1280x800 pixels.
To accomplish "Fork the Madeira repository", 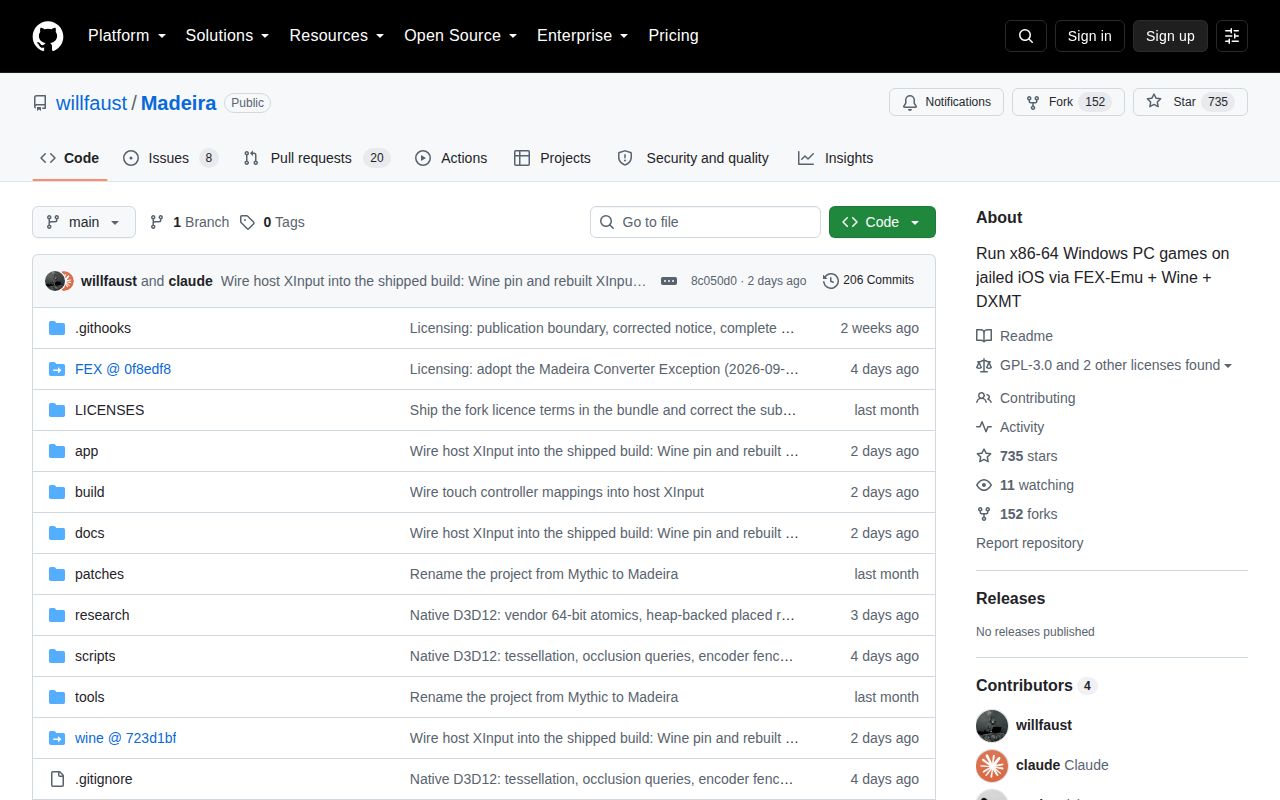I will click(x=1068, y=102).
